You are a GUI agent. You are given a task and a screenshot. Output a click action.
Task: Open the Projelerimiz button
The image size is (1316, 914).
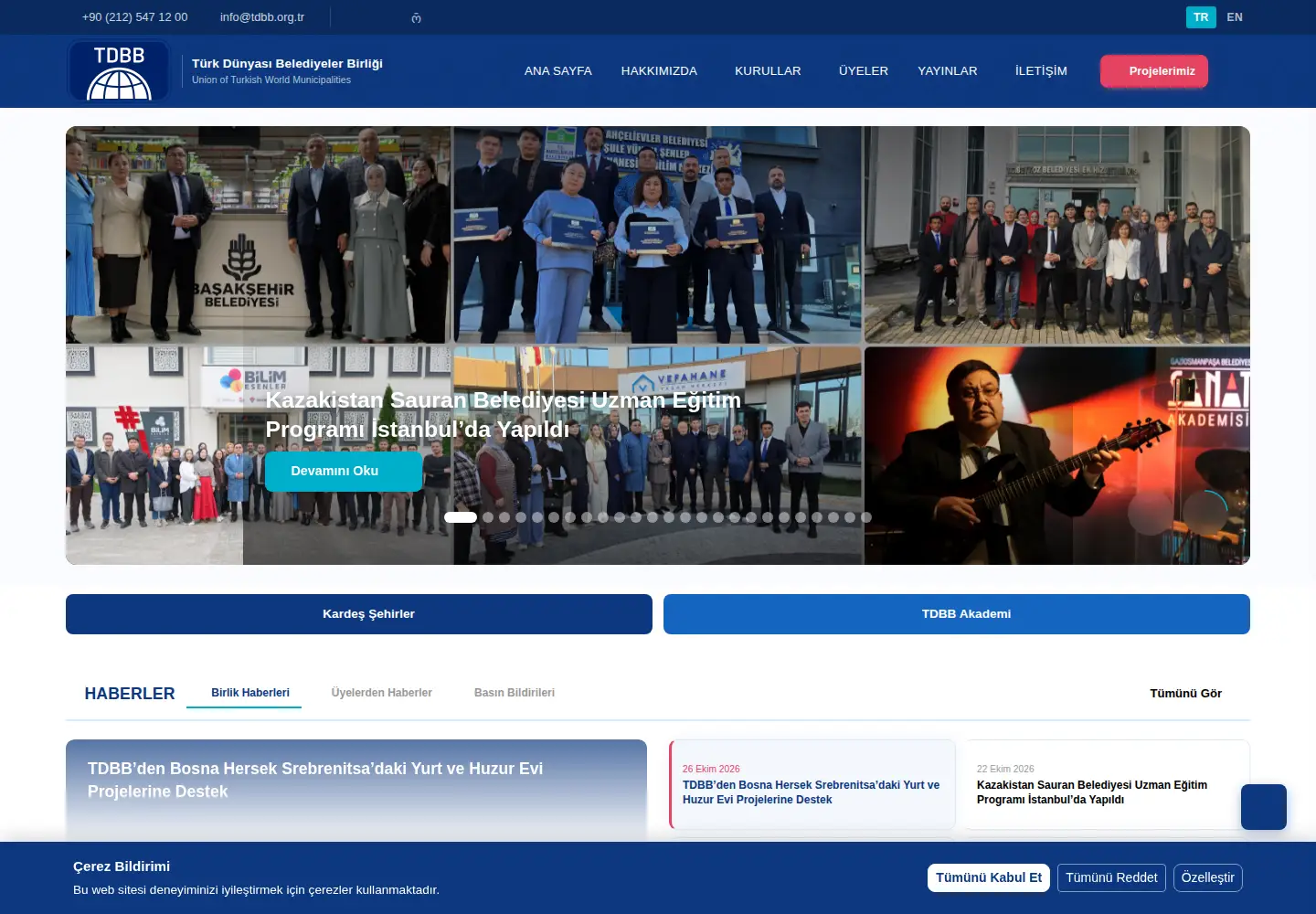(x=1154, y=71)
